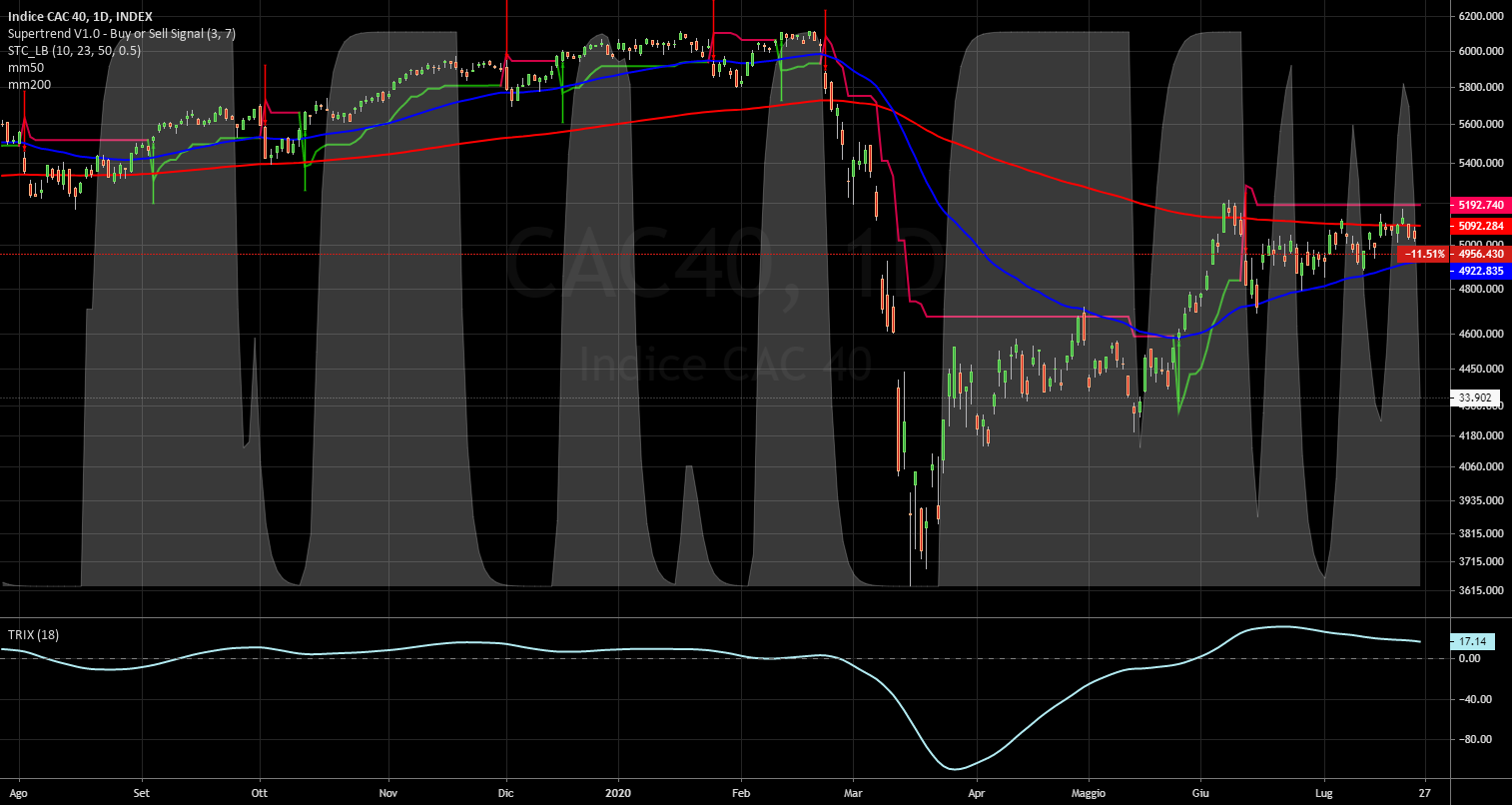
Task: Select the TRIX (18) indicator label
Action: [x=32, y=635]
